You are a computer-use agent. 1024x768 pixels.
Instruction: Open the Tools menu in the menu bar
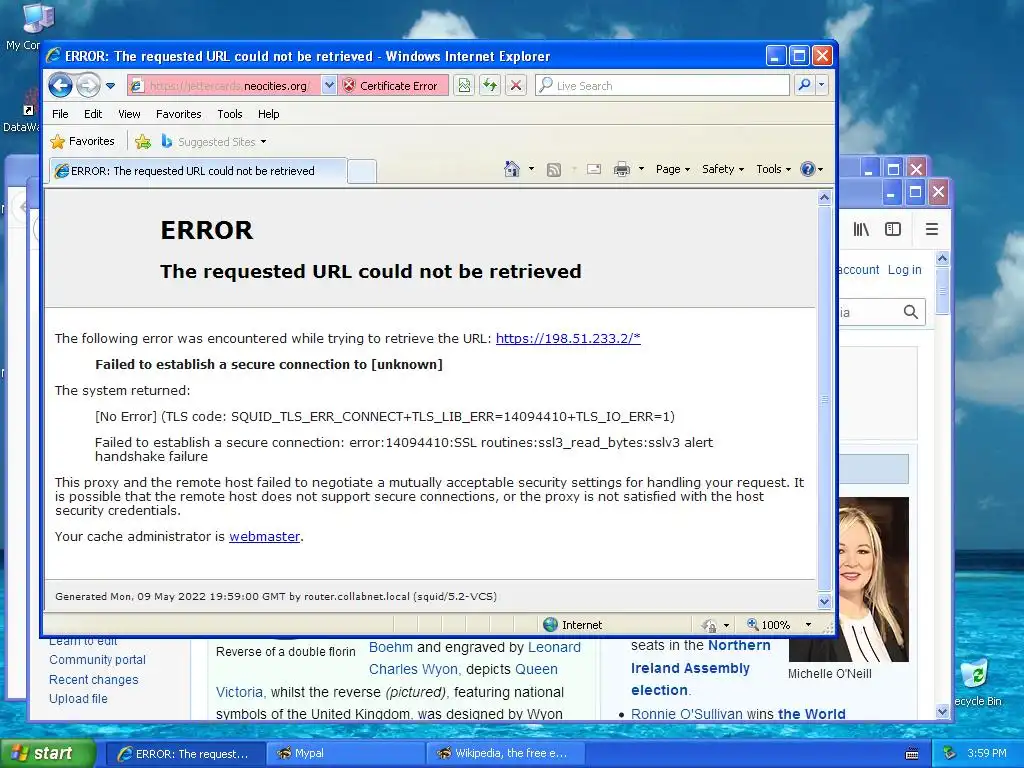(230, 114)
